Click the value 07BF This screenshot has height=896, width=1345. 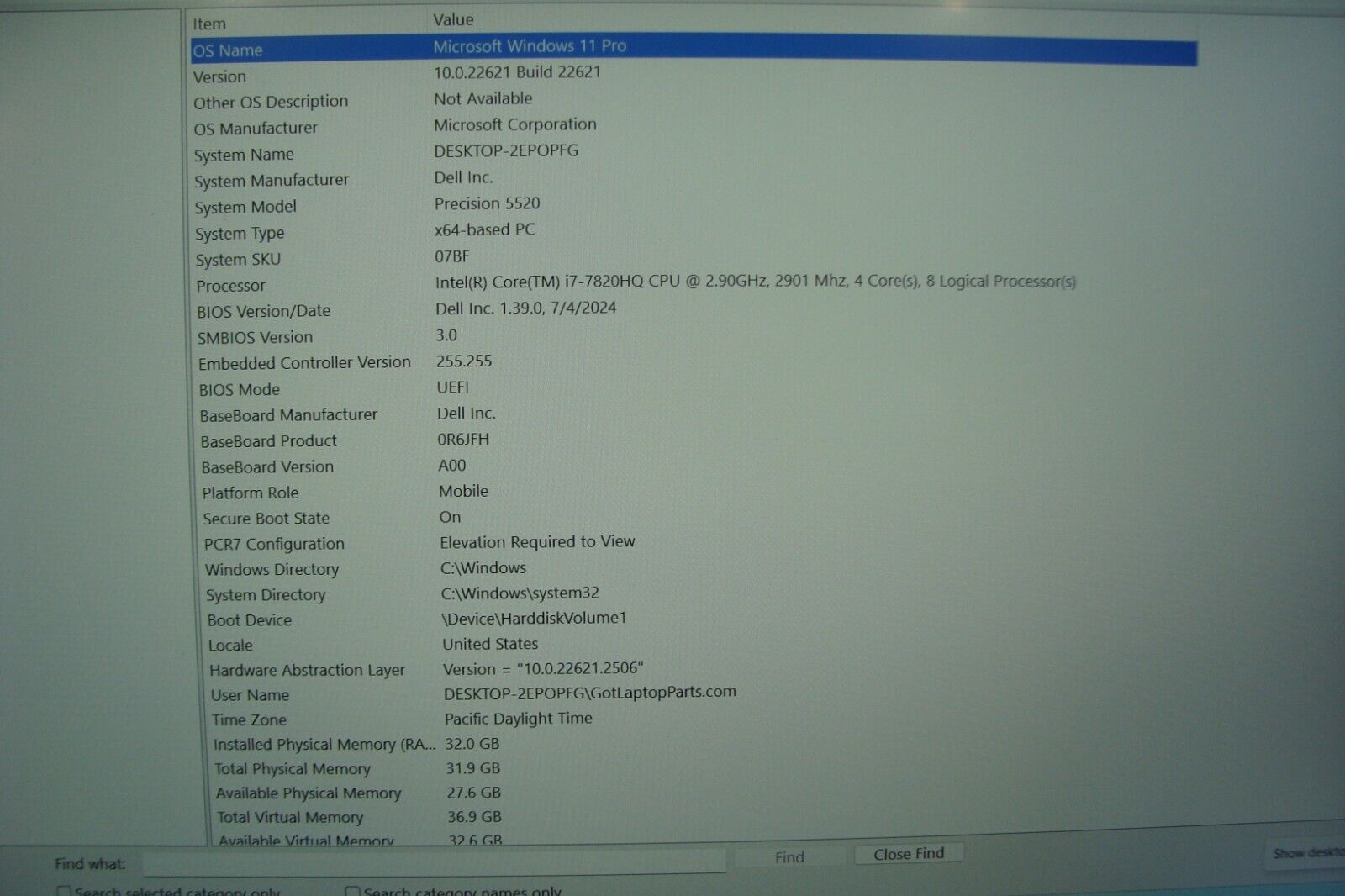click(x=451, y=256)
